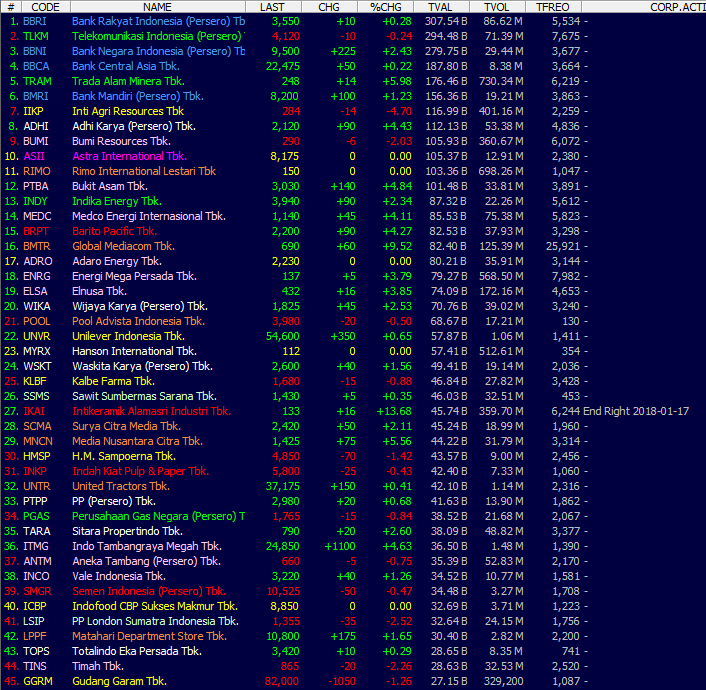Select stock code MNCN
The width and height of the screenshot is (706, 690).
point(38,441)
